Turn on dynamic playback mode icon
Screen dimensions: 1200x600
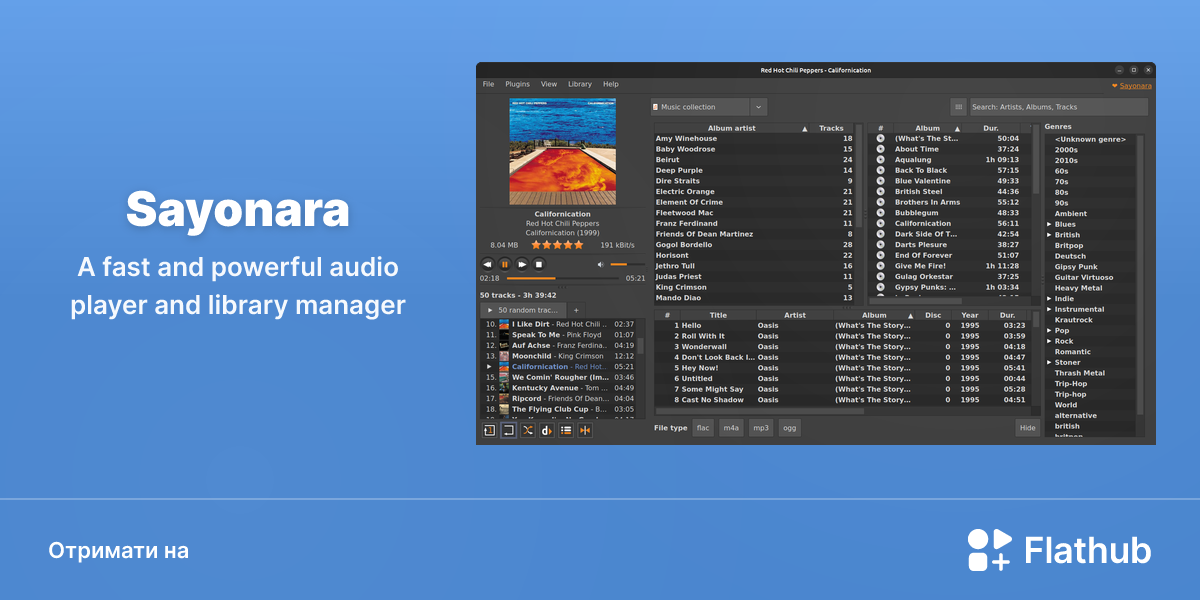[547, 430]
